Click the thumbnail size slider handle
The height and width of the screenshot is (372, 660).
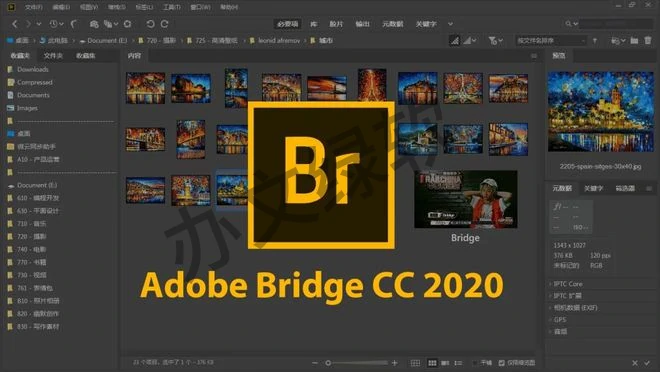(328, 363)
